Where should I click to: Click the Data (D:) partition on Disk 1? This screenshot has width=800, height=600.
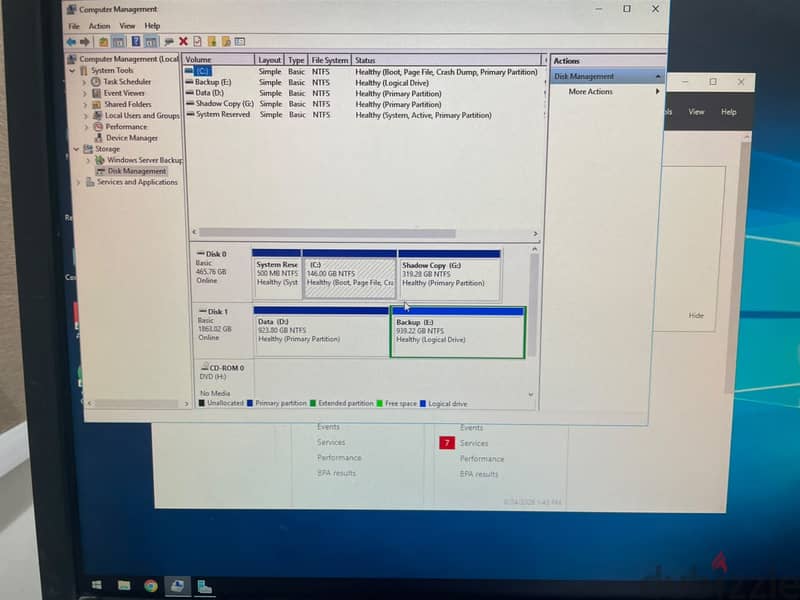coord(321,332)
